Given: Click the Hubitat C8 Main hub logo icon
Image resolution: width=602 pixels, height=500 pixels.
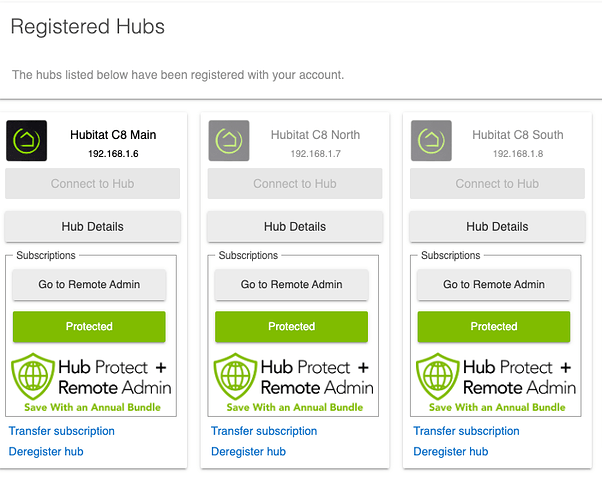Looking at the screenshot, I should tap(26, 141).
